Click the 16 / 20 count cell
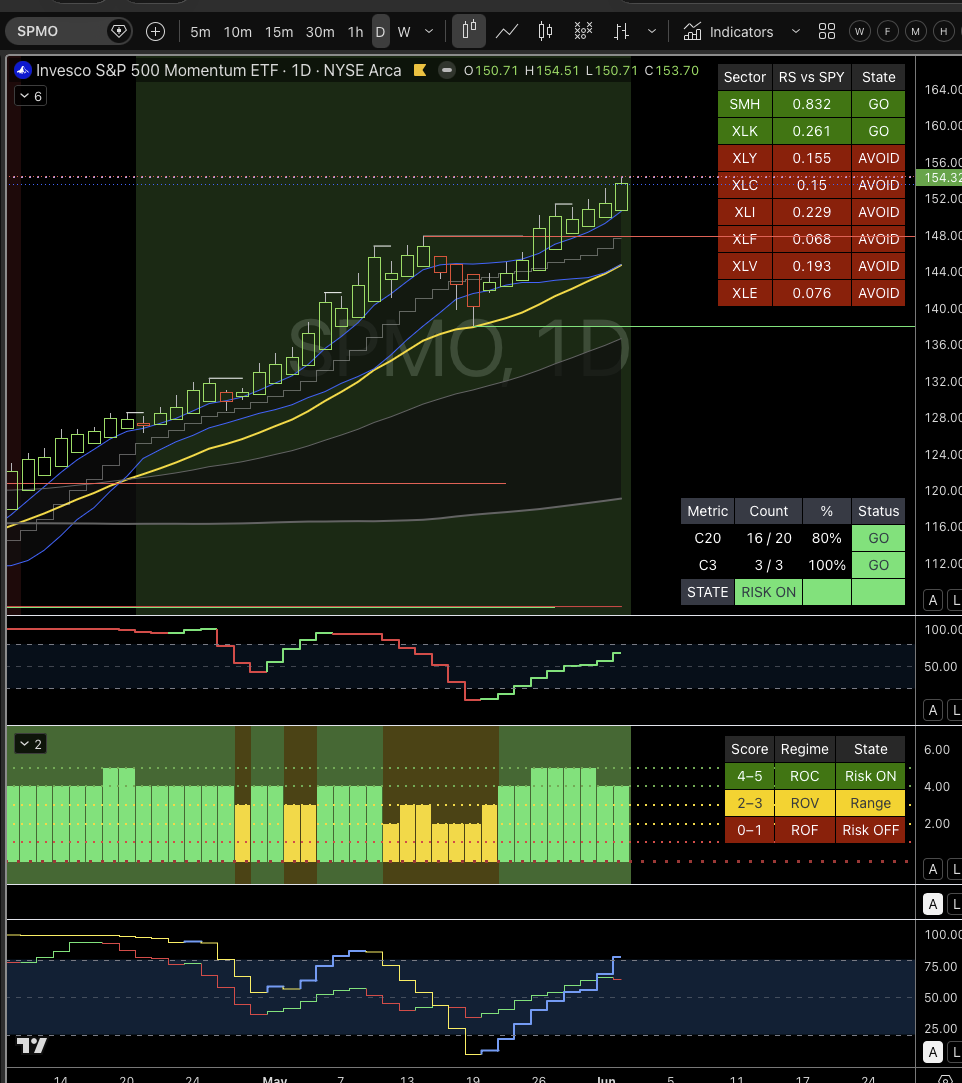The width and height of the screenshot is (962, 1083). [769, 538]
